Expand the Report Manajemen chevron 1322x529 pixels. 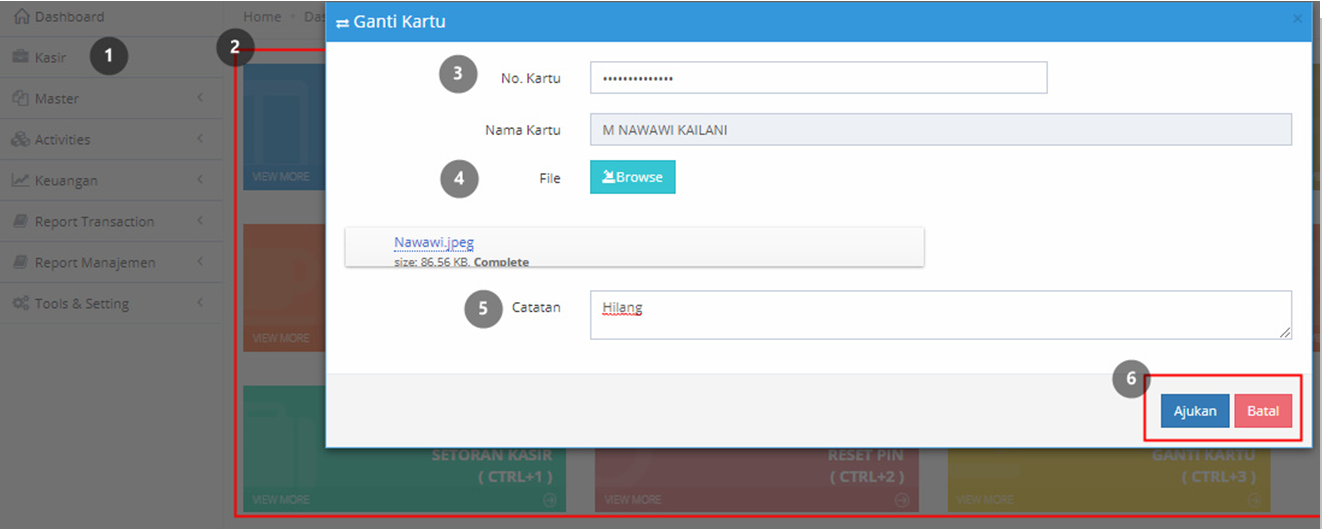pos(200,262)
